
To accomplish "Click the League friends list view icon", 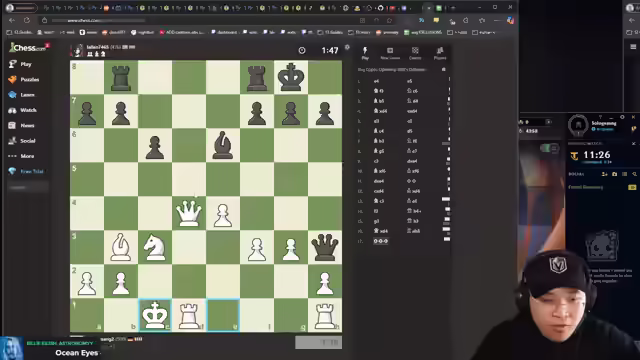I will tap(624, 174).
